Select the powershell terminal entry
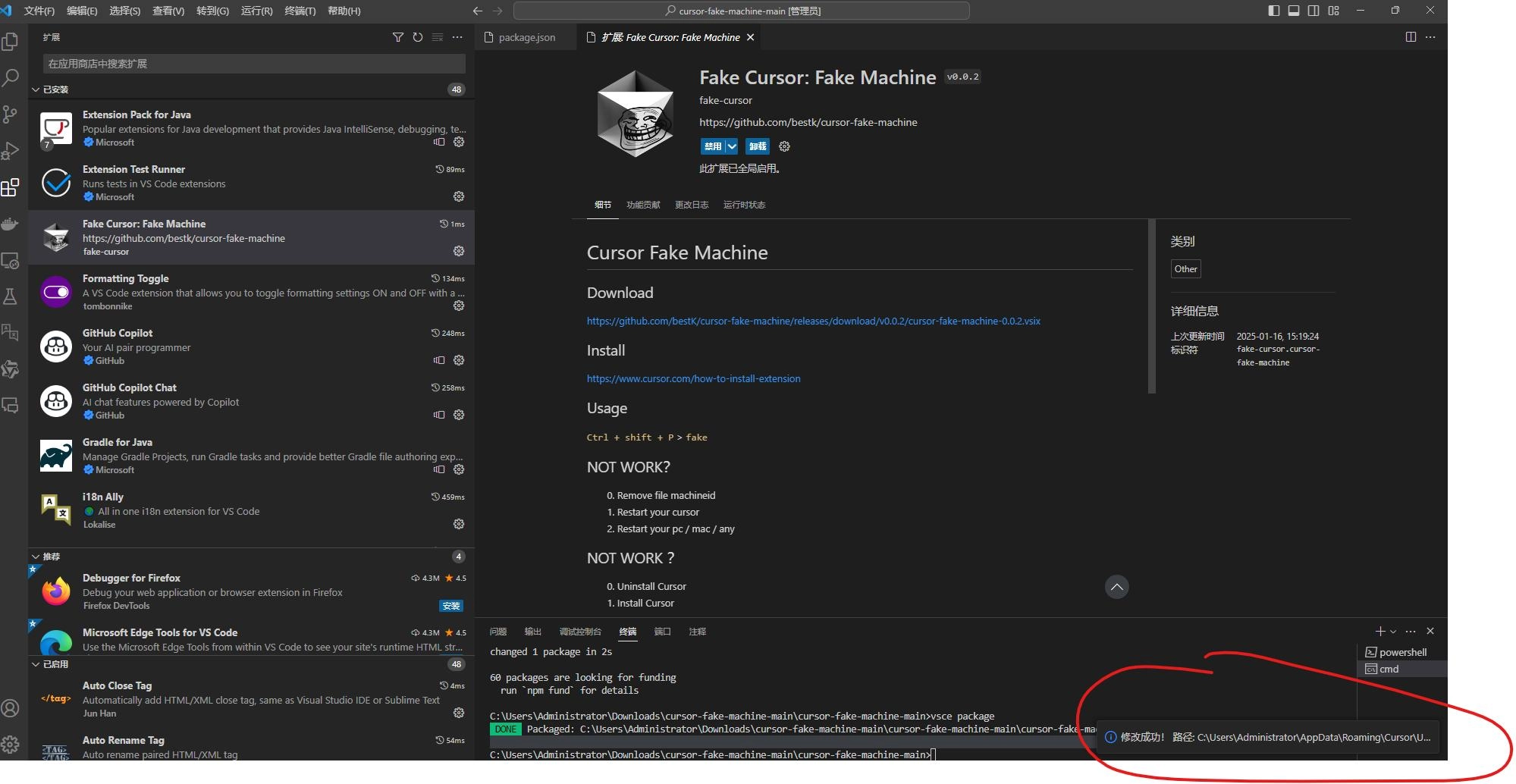 tap(1402, 652)
